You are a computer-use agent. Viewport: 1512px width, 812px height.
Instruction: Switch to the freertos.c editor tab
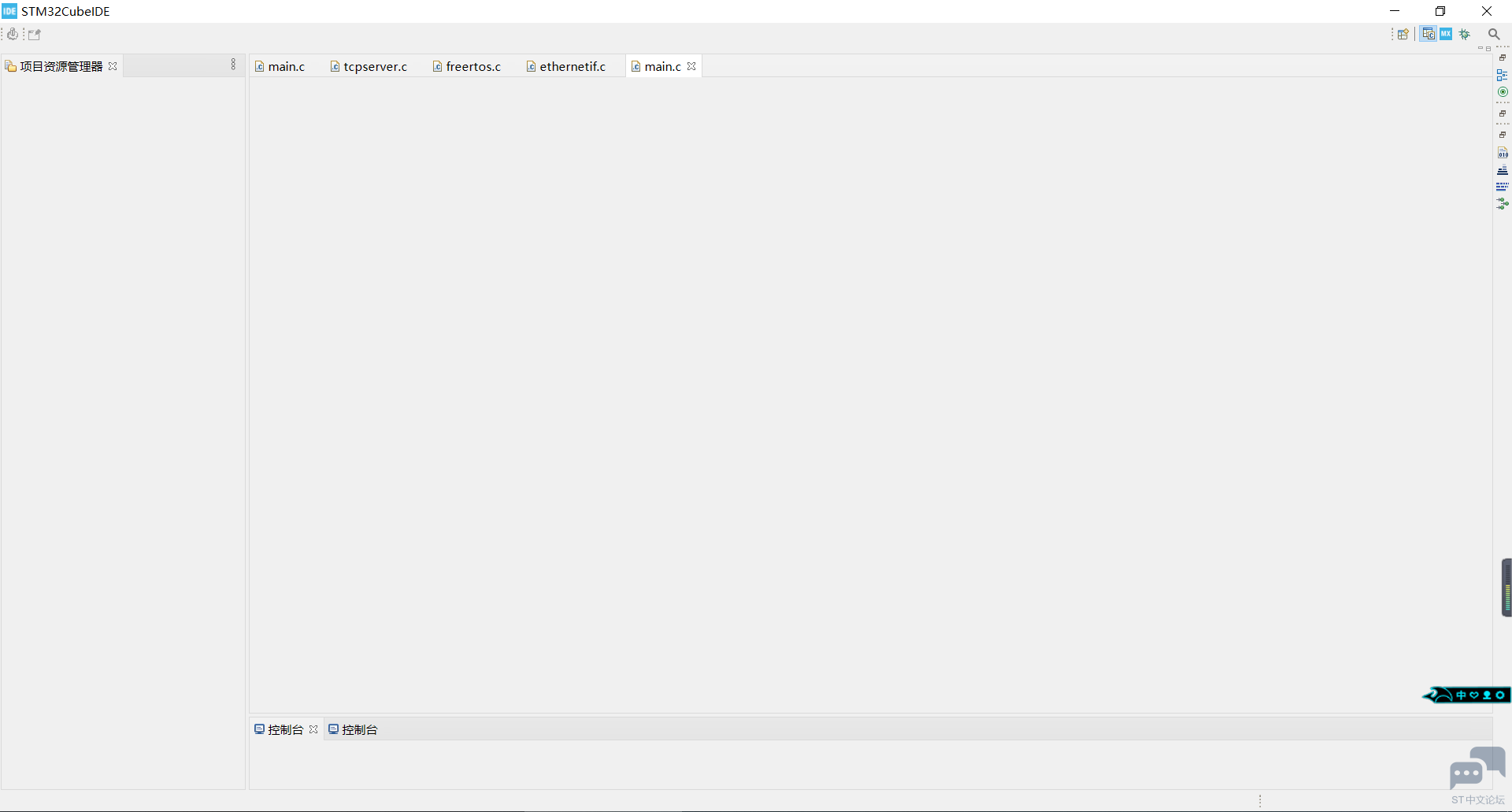tap(472, 67)
